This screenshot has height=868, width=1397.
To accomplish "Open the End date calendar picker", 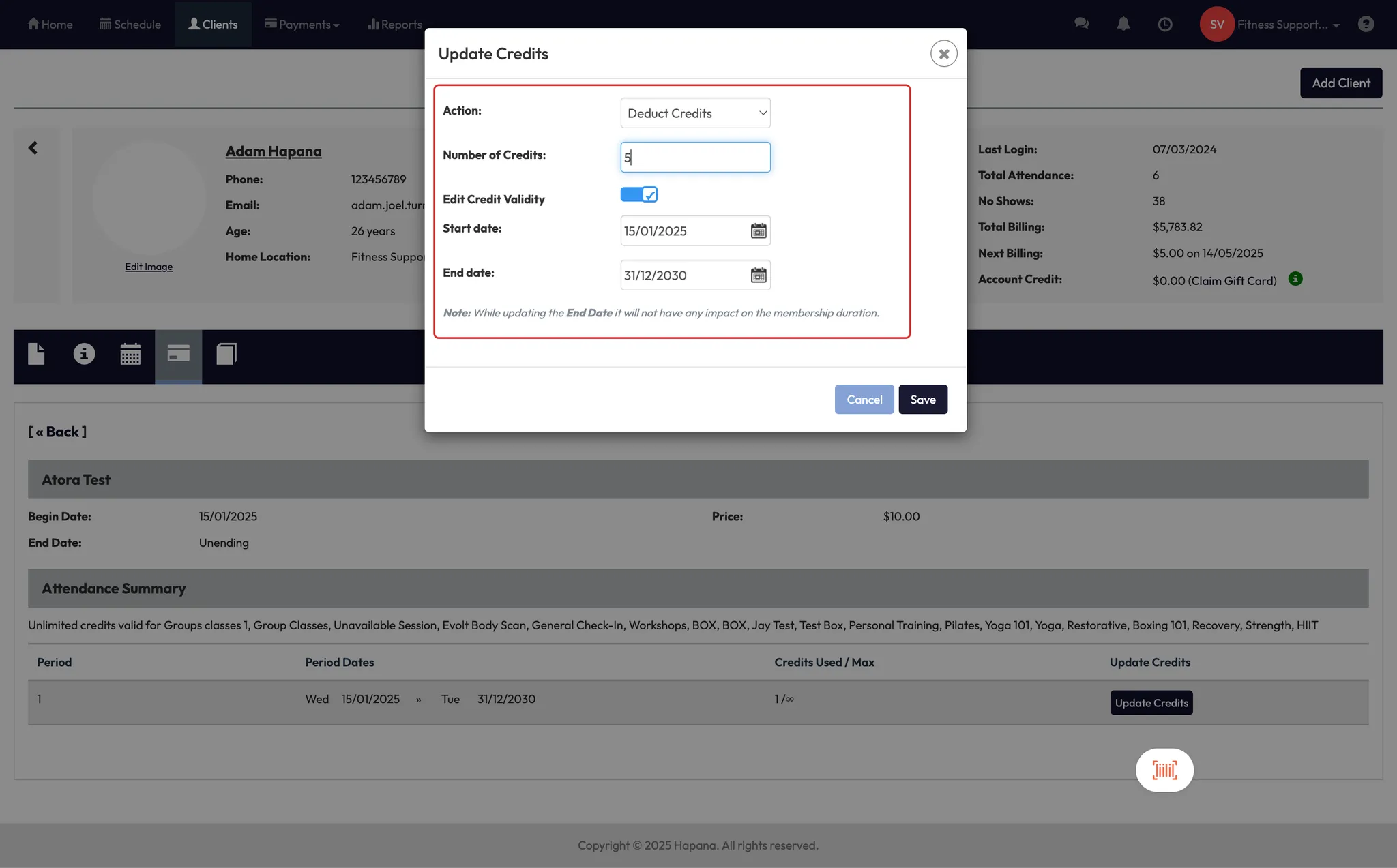I will click(x=759, y=275).
